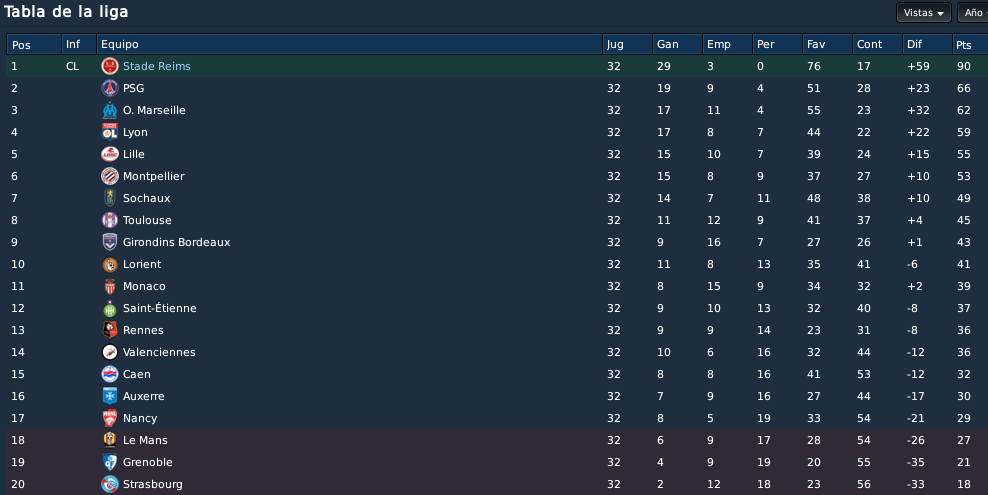Select the Le Mans table row

[497, 440]
